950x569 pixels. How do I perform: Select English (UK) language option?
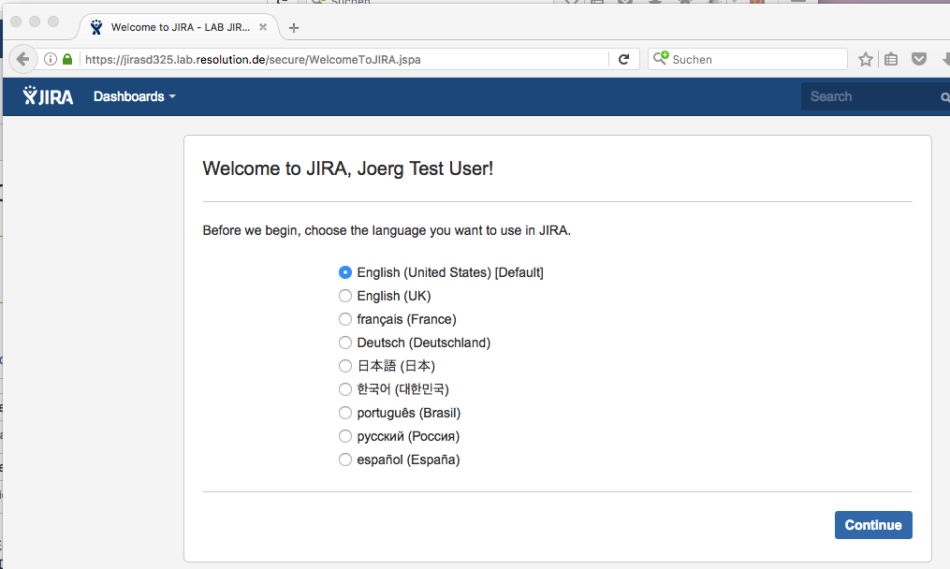pyautogui.click(x=345, y=296)
